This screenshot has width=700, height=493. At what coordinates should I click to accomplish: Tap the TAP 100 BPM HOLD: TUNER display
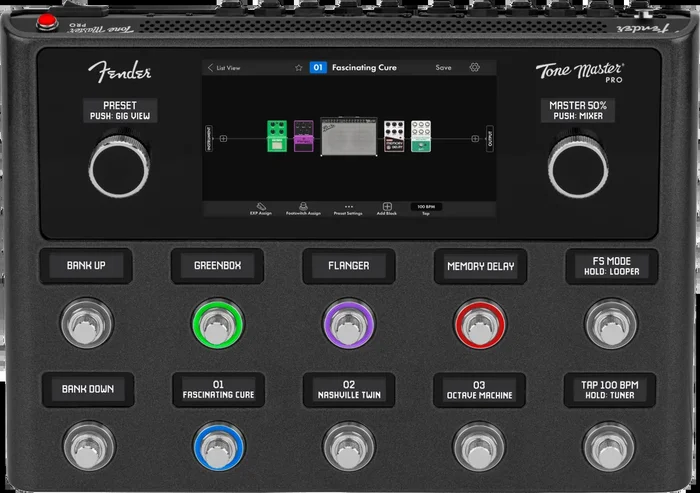point(610,390)
